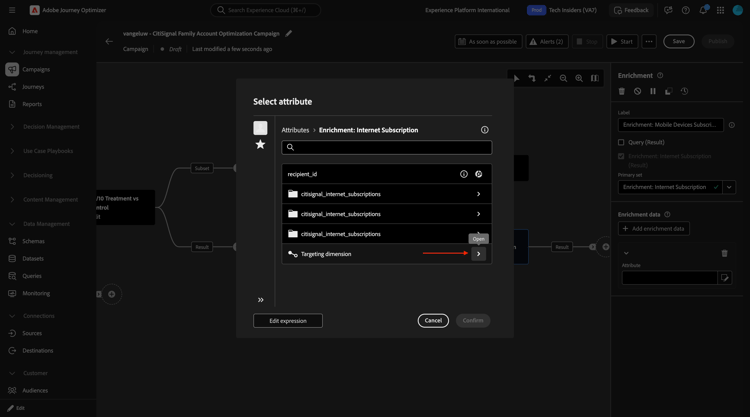Open Datasets in the sidebar

(x=33, y=259)
